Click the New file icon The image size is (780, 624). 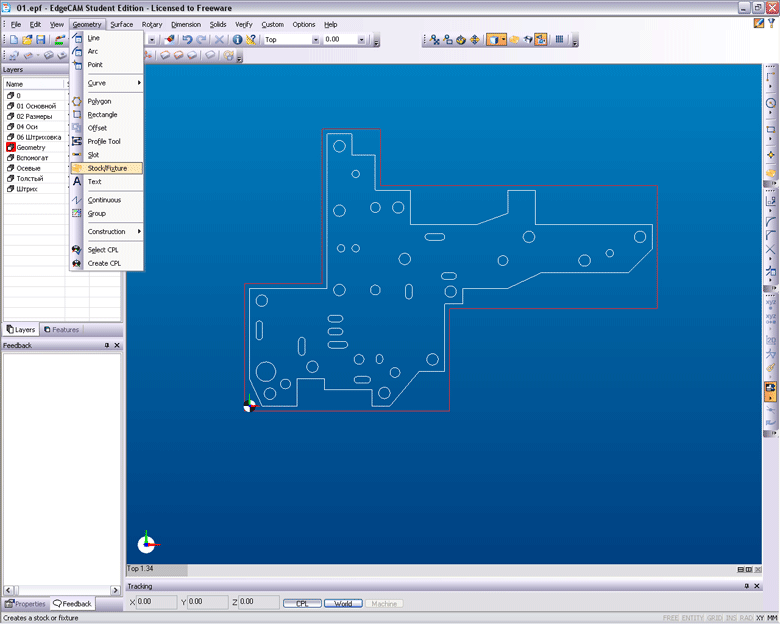click(14, 40)
